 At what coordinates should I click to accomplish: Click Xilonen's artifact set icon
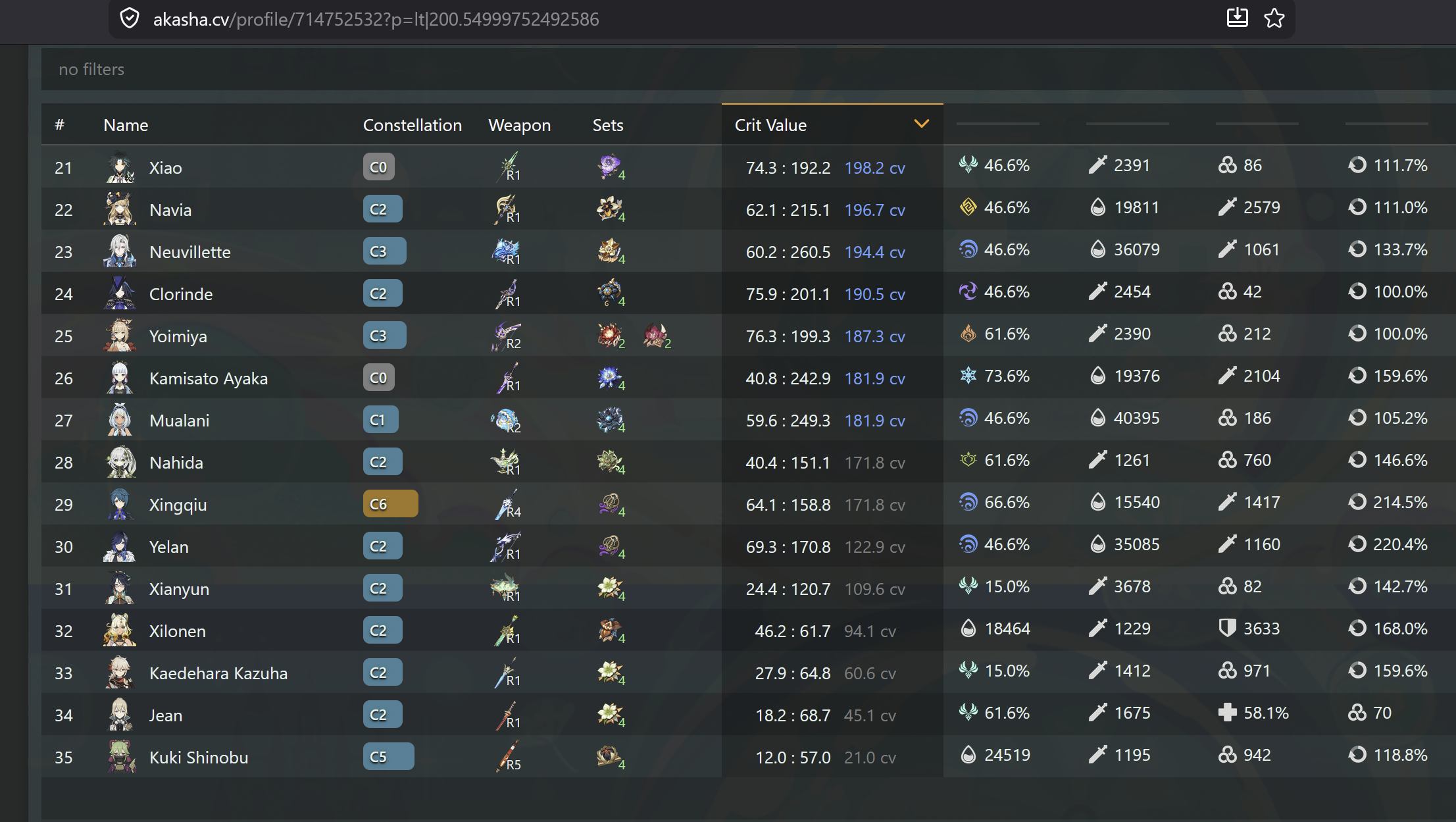(610, 630)
